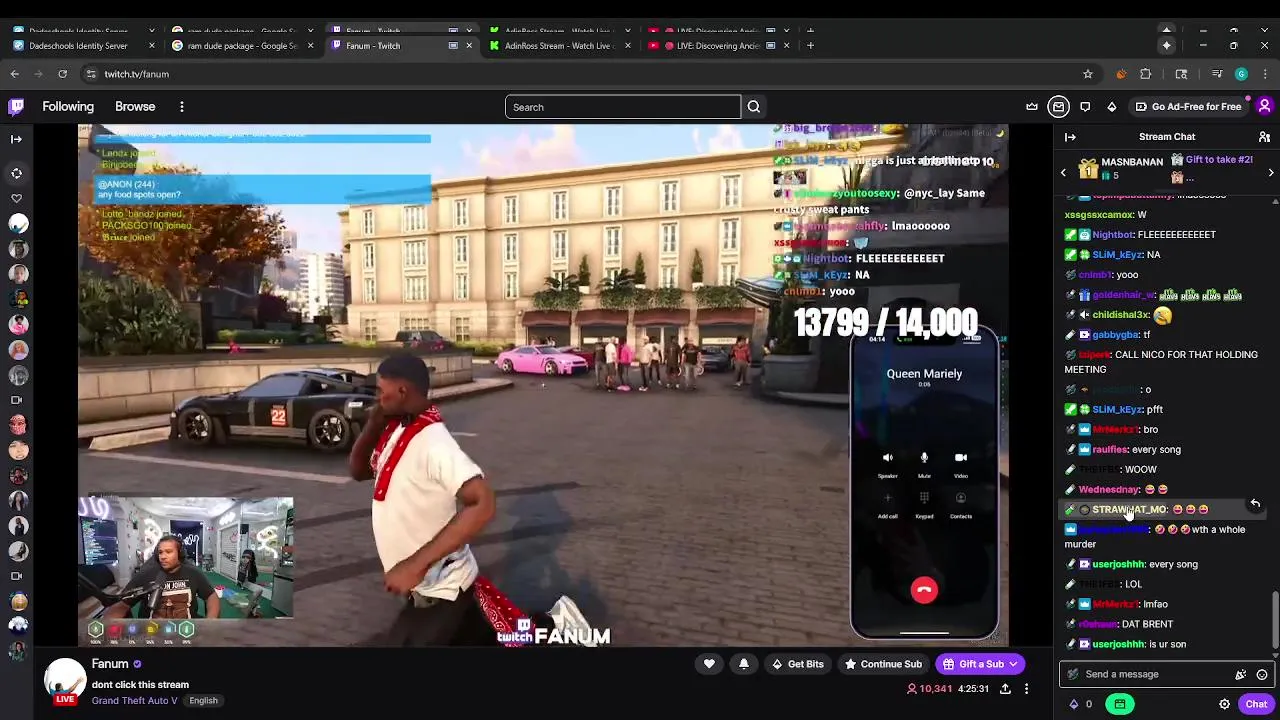
Task: Switch to the AdinRoss Stream tab
Action: pos(559,45)
